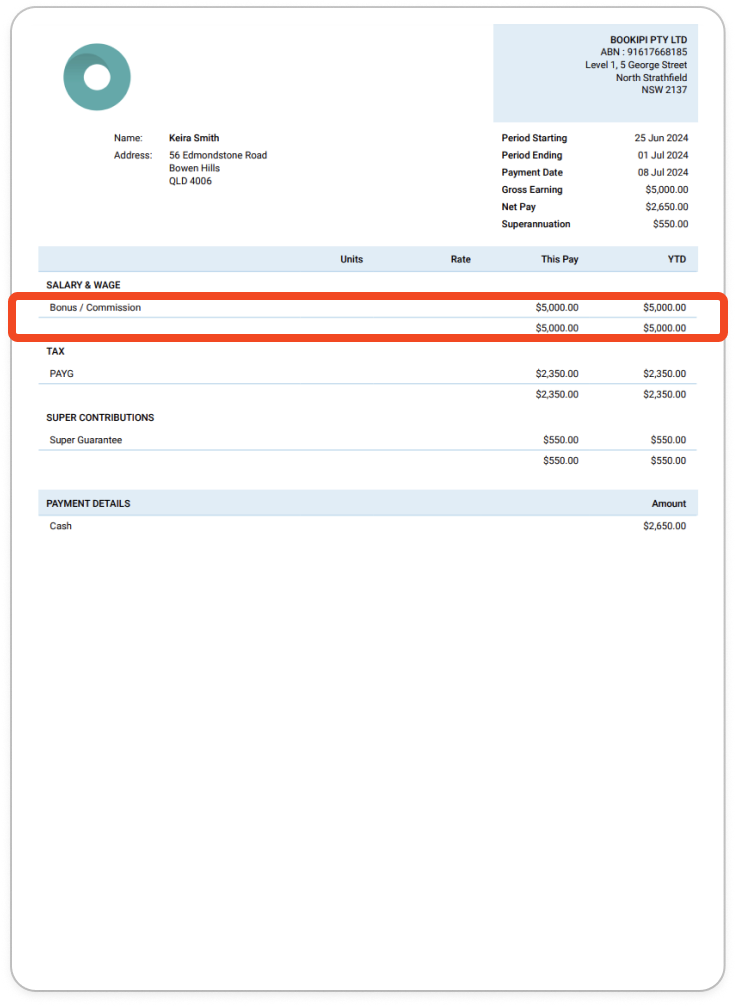The width and height of the screenshot is (736, 1006).
Task: Click PAYG This Pay amount $2,350.00
Action: (557, 373)
